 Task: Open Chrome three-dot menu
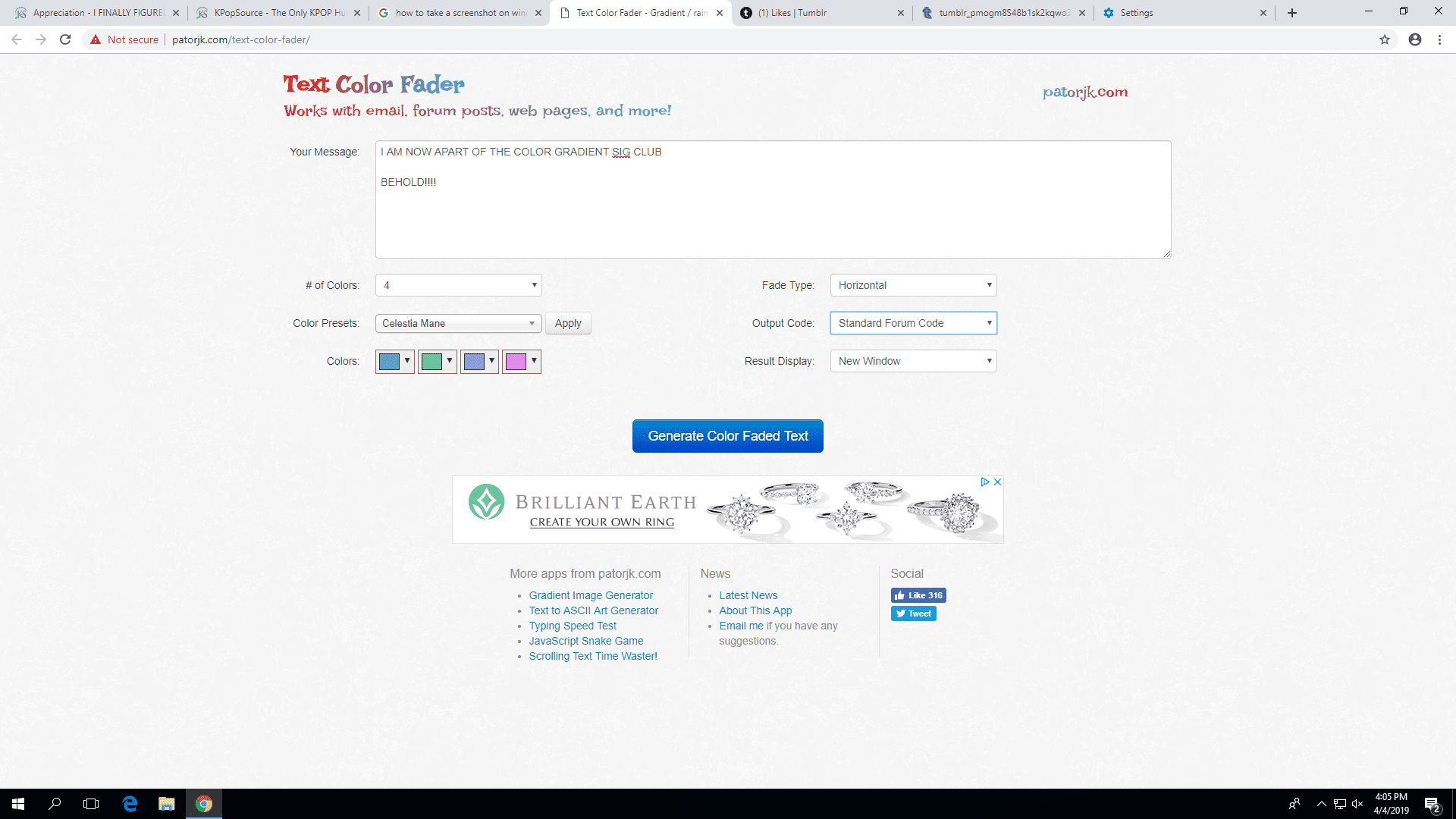tap(1439, 39)
